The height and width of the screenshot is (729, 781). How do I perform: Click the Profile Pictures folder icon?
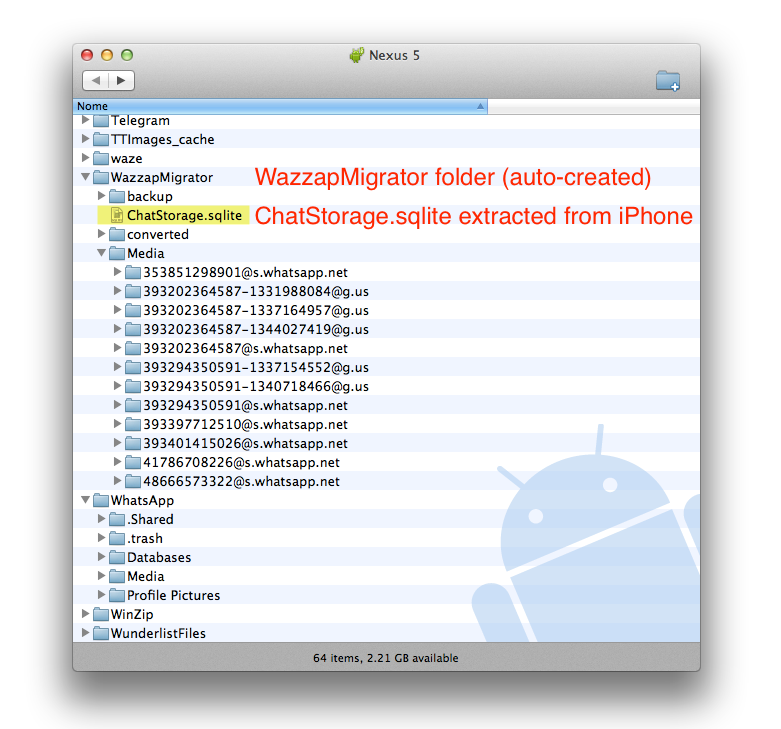click(x=117, y=595)
